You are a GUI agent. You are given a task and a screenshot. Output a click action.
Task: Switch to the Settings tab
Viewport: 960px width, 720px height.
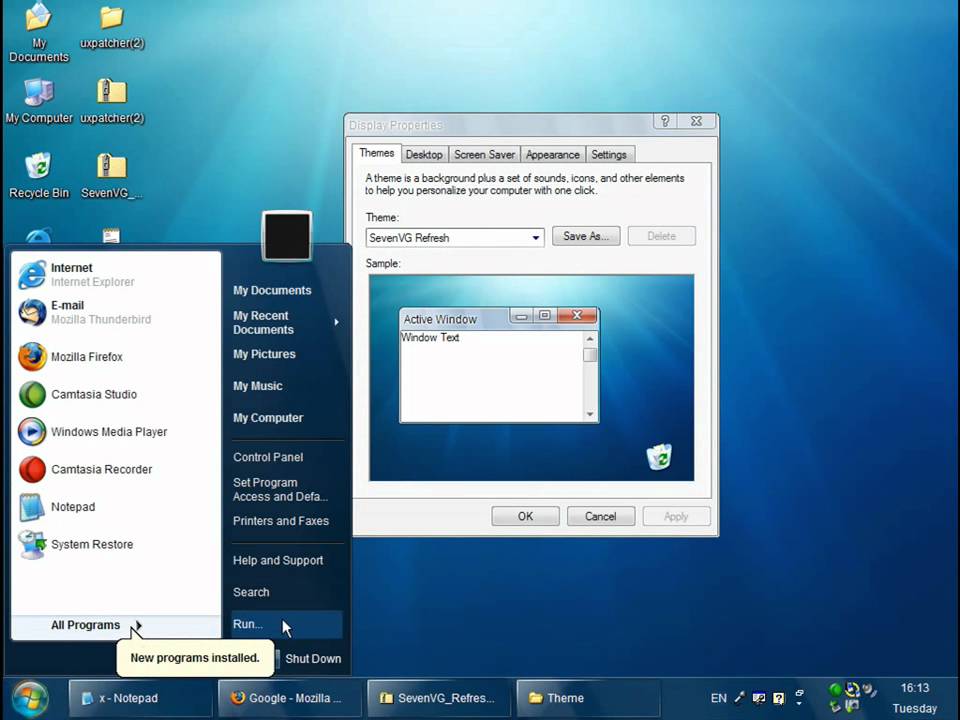[609, 155]
